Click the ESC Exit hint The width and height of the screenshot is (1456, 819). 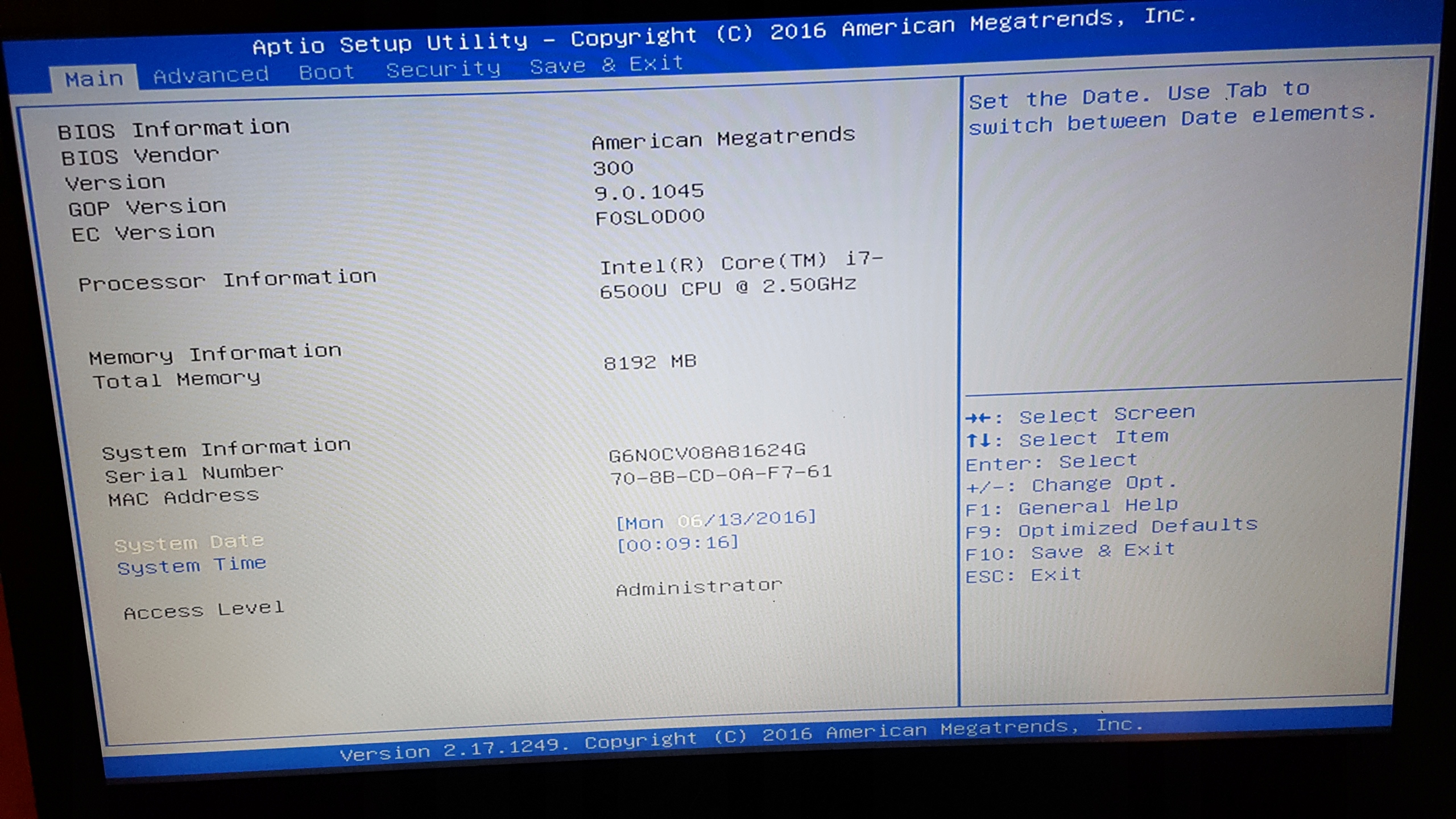pyautogui.click(x=1023, y=576)
